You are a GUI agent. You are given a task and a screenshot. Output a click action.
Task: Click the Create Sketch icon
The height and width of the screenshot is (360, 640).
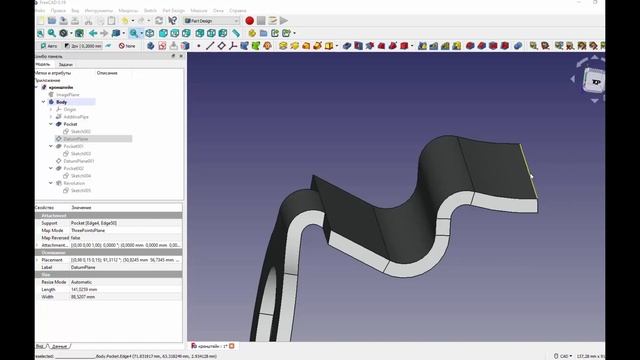[x=162, y=46]
